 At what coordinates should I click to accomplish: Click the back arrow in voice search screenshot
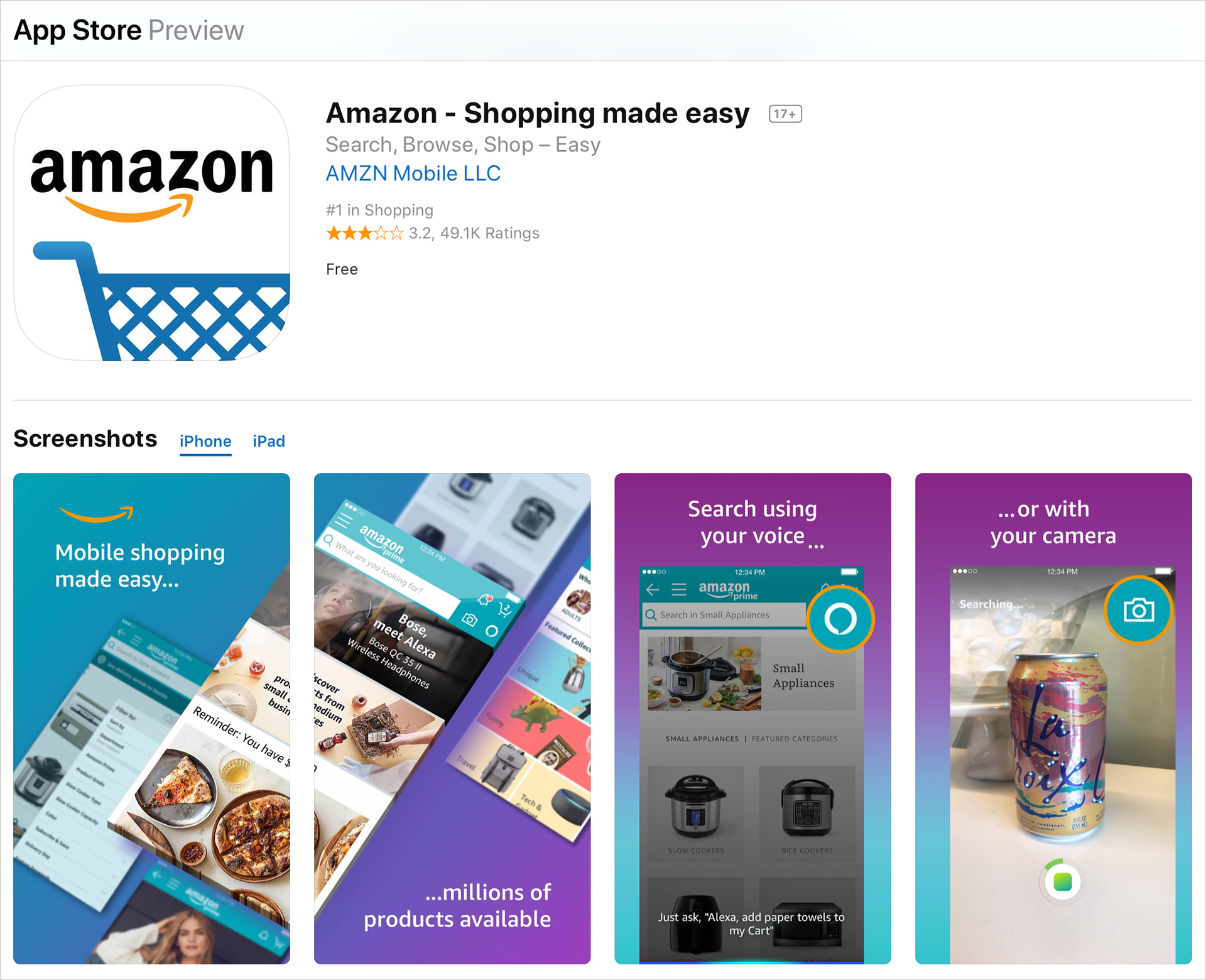[653, 589]
